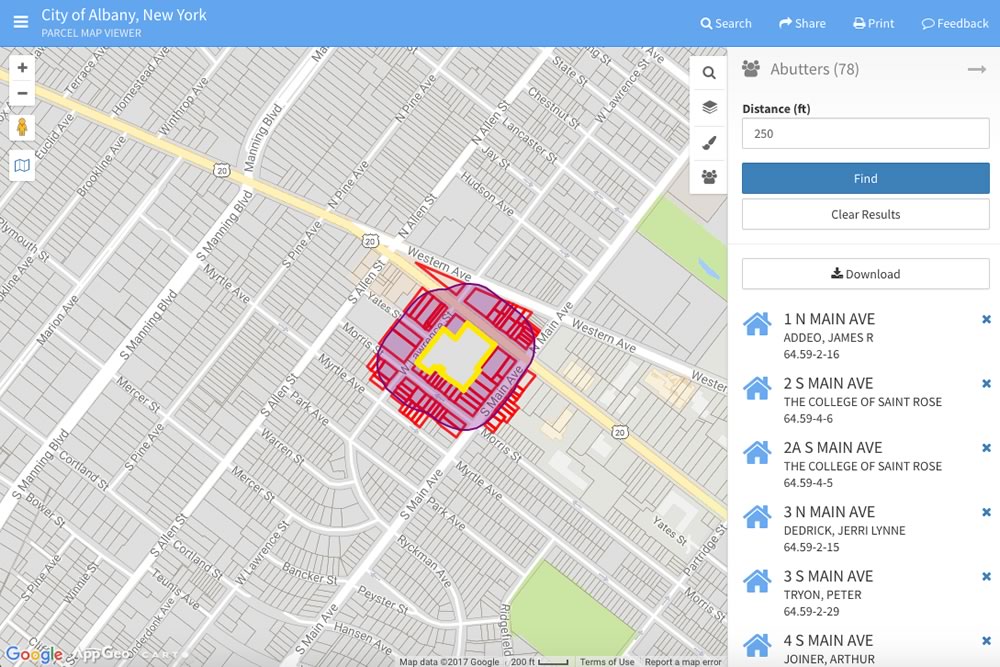Click the house icon for 2A S MAIN AVE
The image size is (1000, 667).
tap(757, 453)
